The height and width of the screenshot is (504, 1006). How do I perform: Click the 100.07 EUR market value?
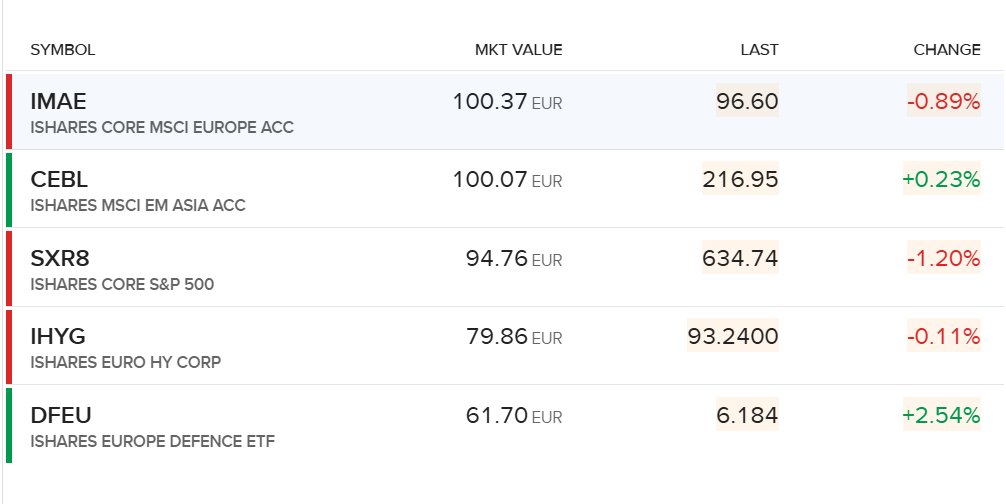tap(507, 180)
